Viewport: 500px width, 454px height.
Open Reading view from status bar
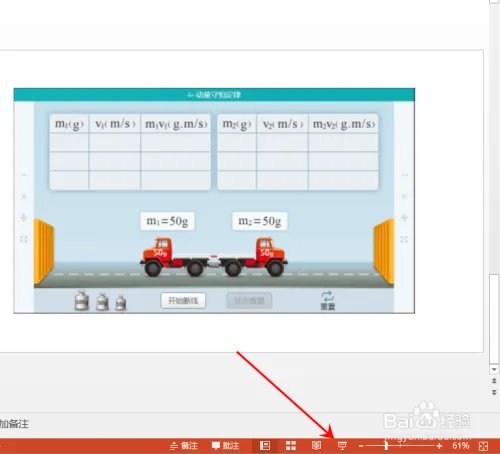[316, 445]
